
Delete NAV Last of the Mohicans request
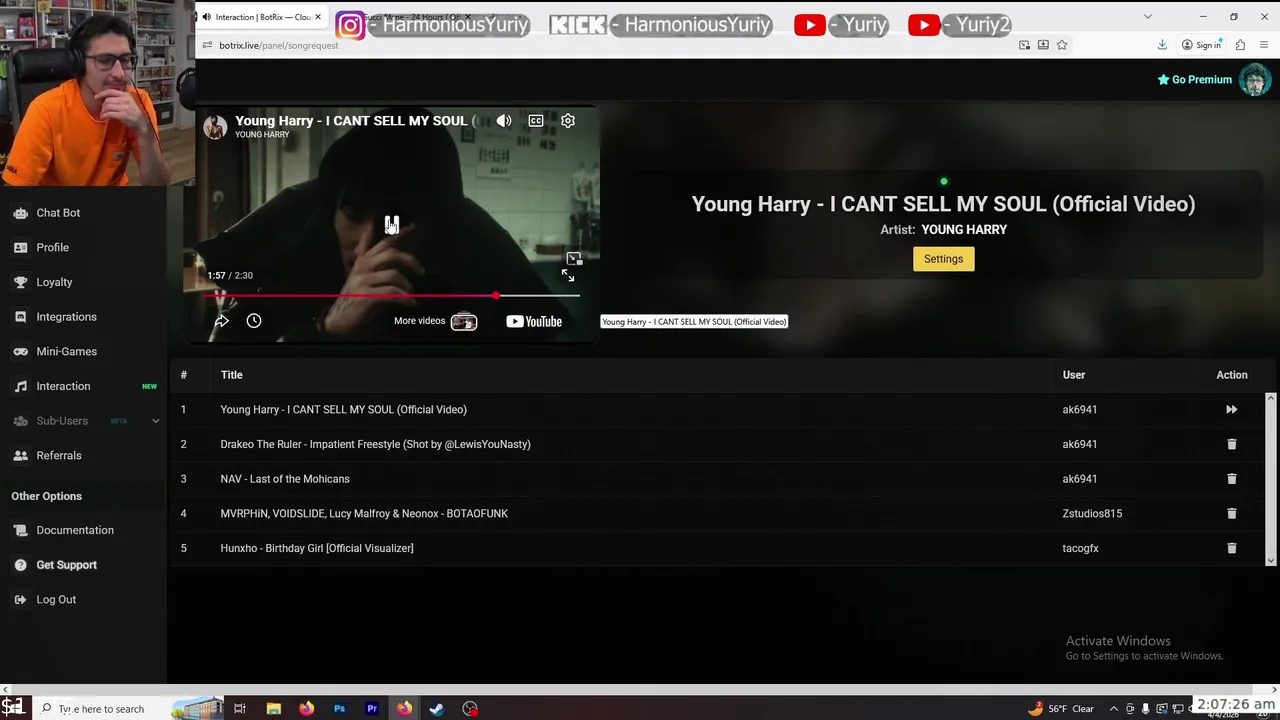[x=1232, y=479]
